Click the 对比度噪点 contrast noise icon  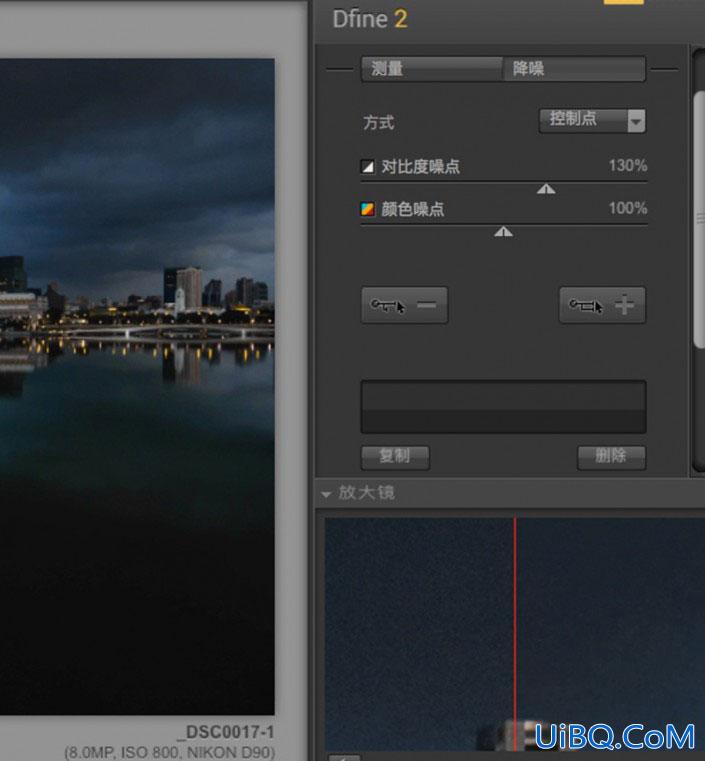coord(368,166)
